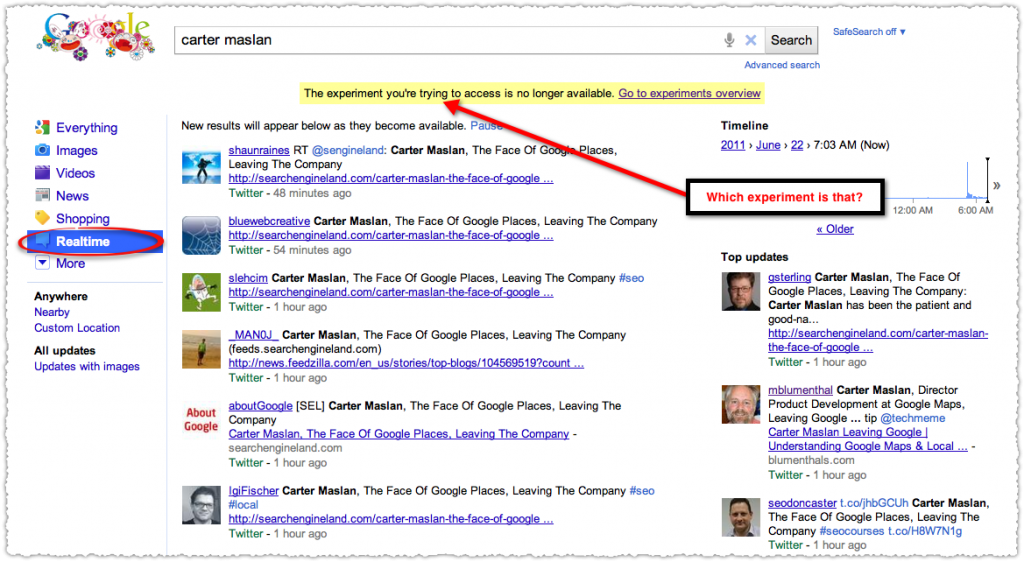Click the Nearby location filter
The height and width of the screenshot is (562, 1024).
point(52,312)
